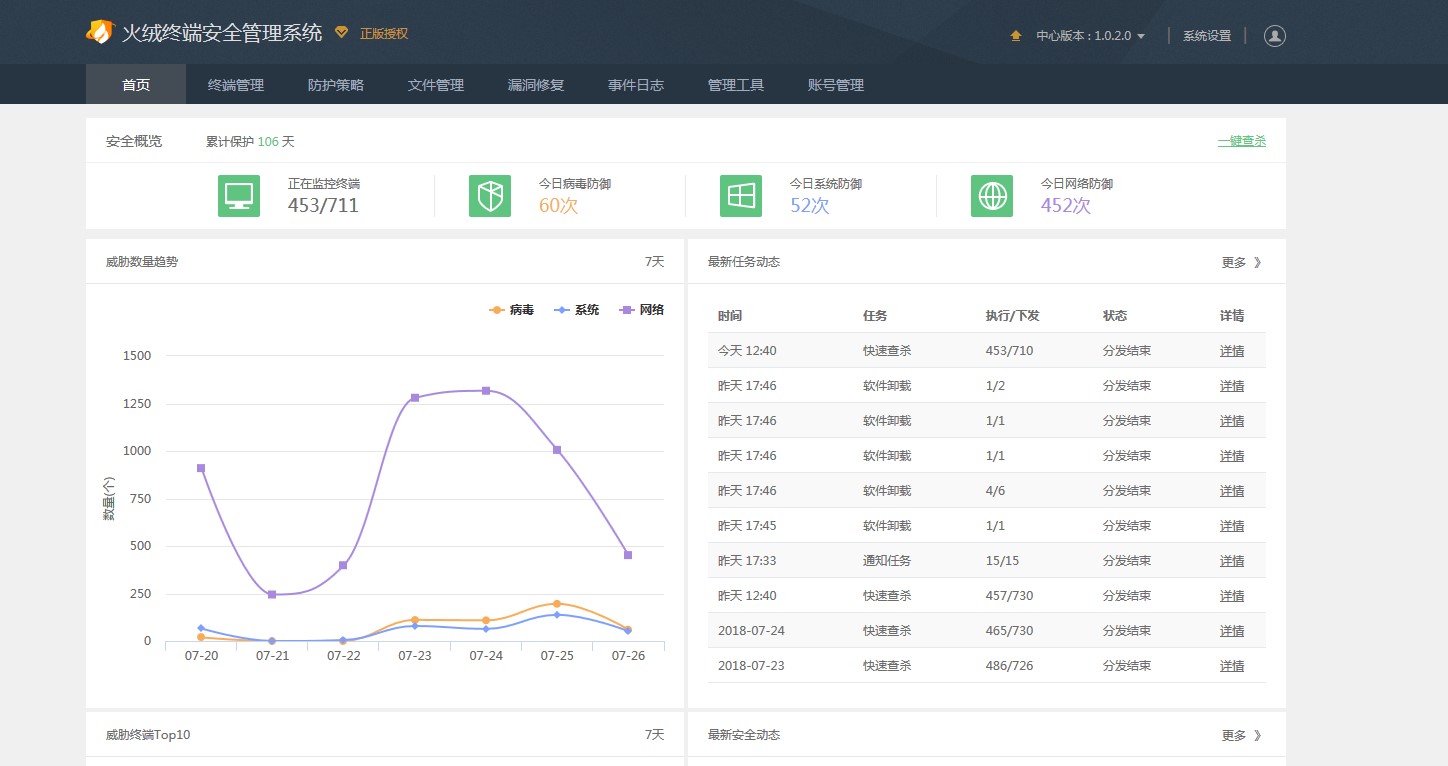Click the 状态 column header
The image size is (1448, 766).
pyautogui.click(x=1115, y=316)
